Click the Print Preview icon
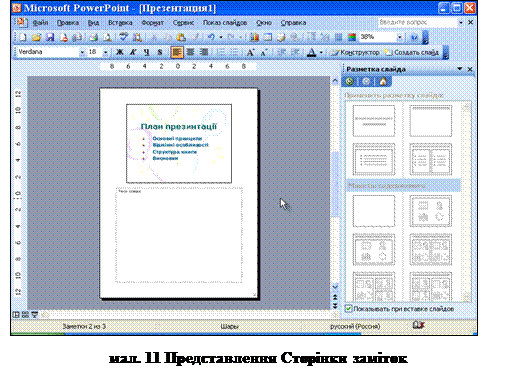The image size is (516, 370). pyautogui.click(x=107, y=37)
